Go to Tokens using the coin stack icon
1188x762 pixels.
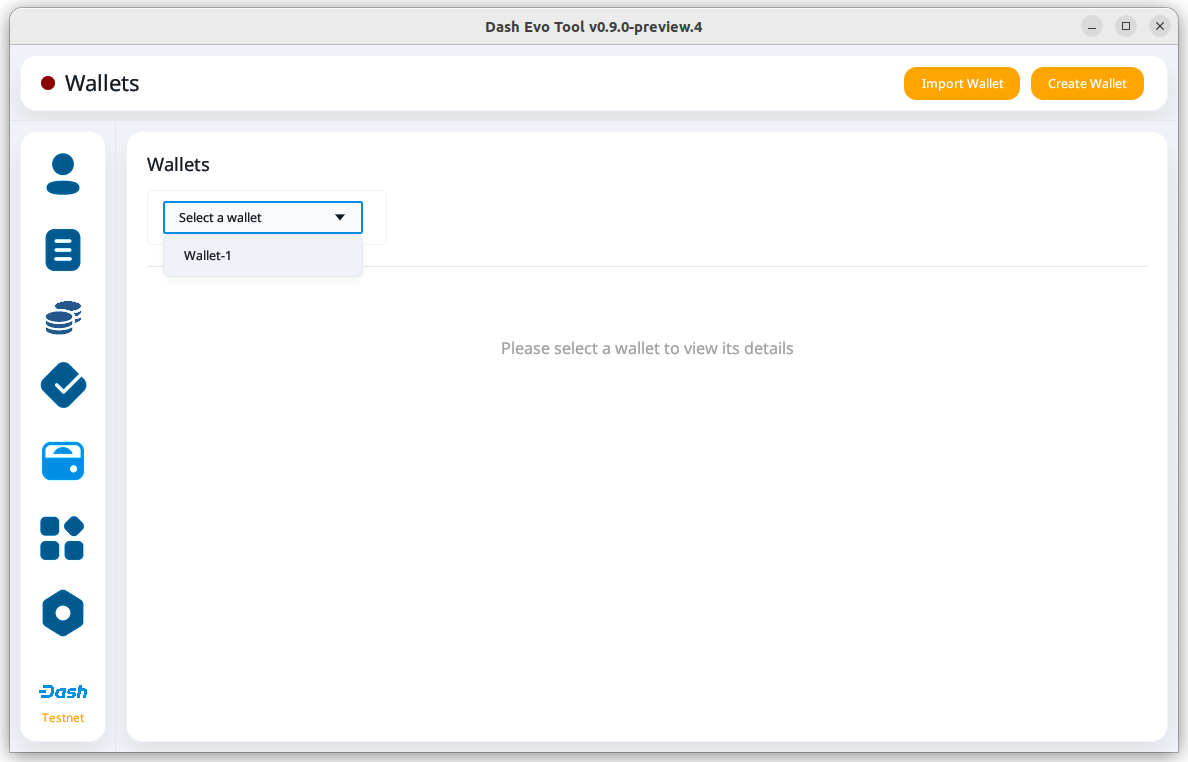(63, 318)
